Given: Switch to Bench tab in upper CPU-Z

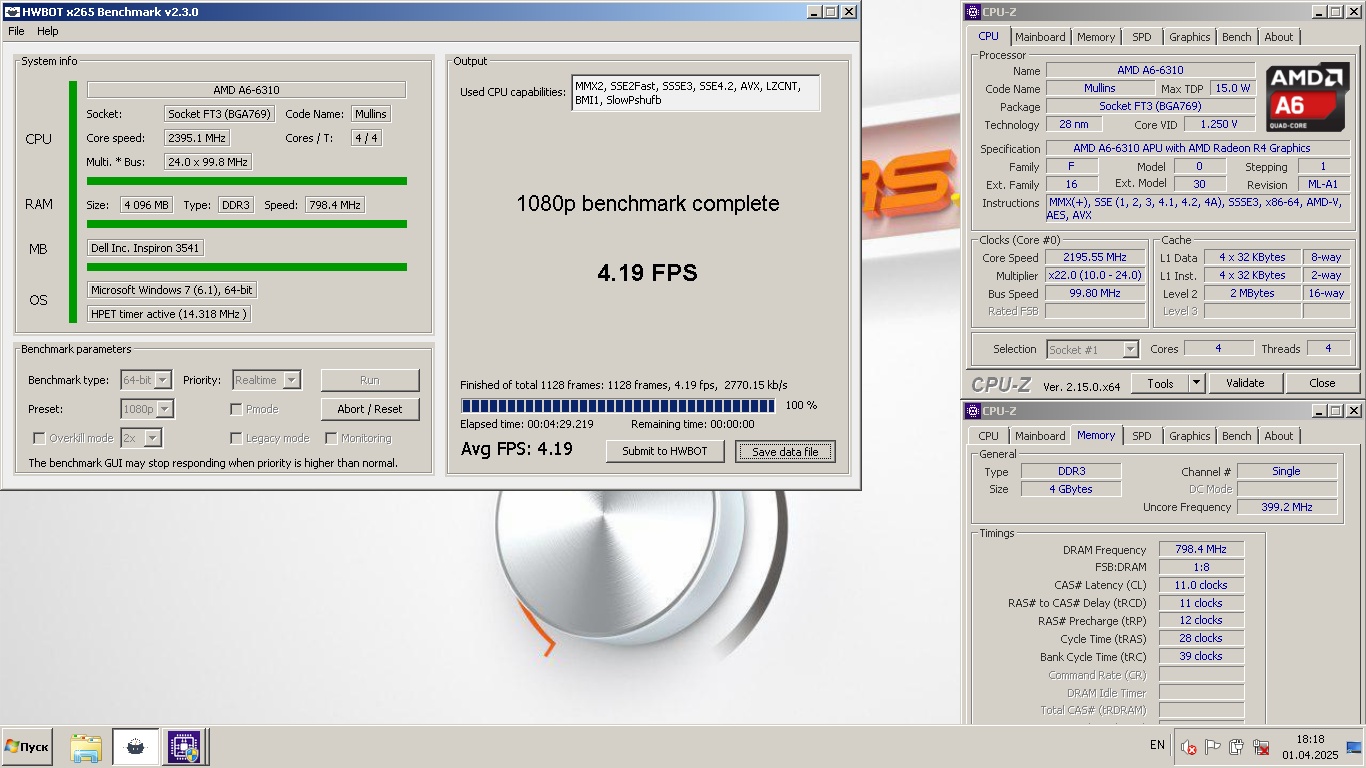Looking at the screenshot, I should point(1237,37).
